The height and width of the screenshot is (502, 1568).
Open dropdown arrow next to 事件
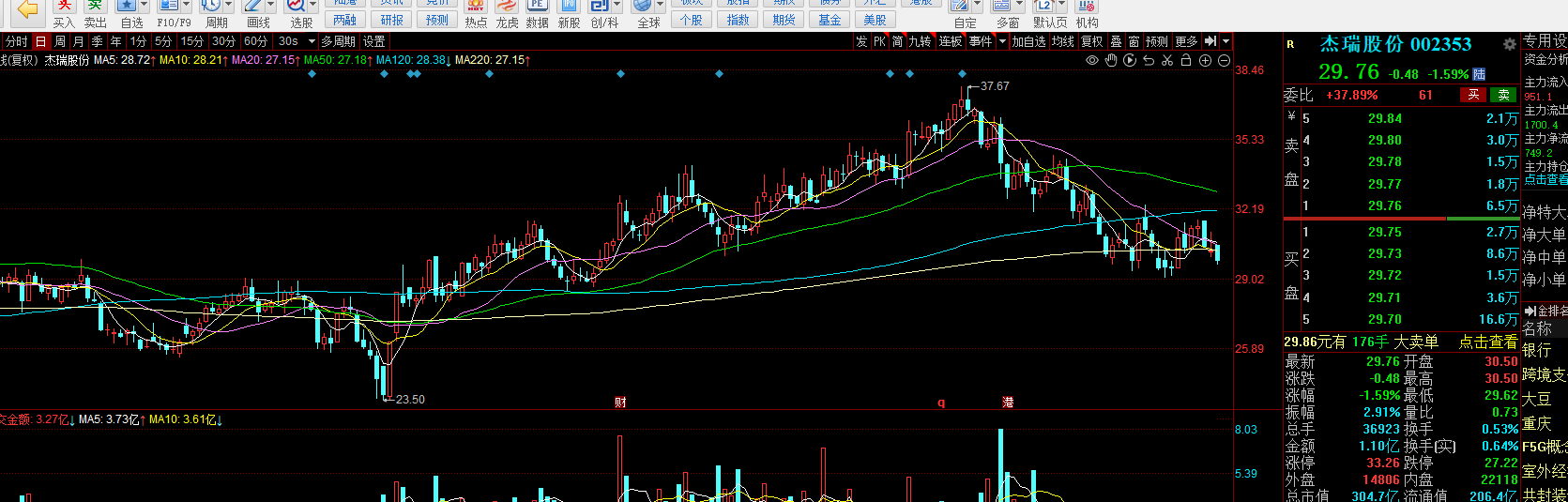1002,41
